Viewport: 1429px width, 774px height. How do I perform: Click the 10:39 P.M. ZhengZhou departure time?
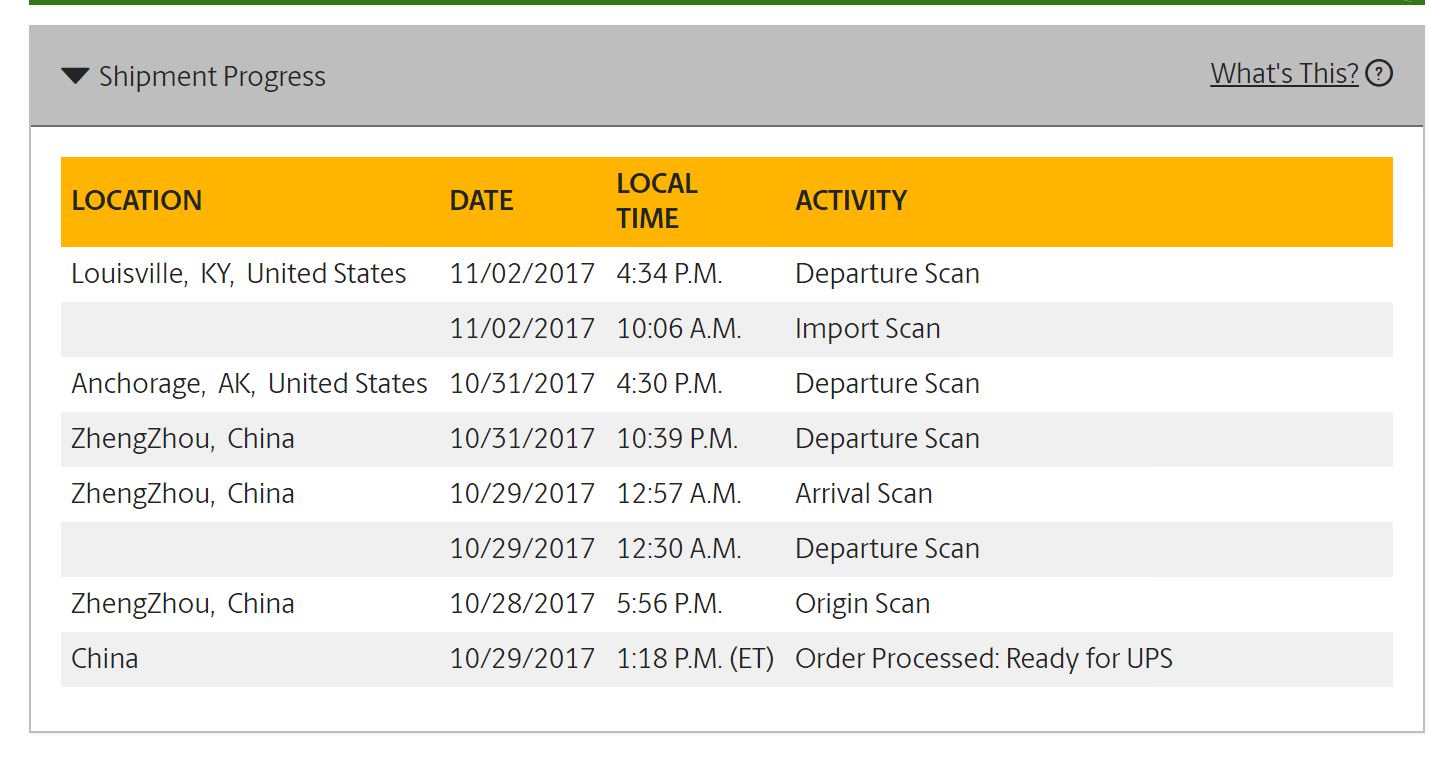click(677, 439)
